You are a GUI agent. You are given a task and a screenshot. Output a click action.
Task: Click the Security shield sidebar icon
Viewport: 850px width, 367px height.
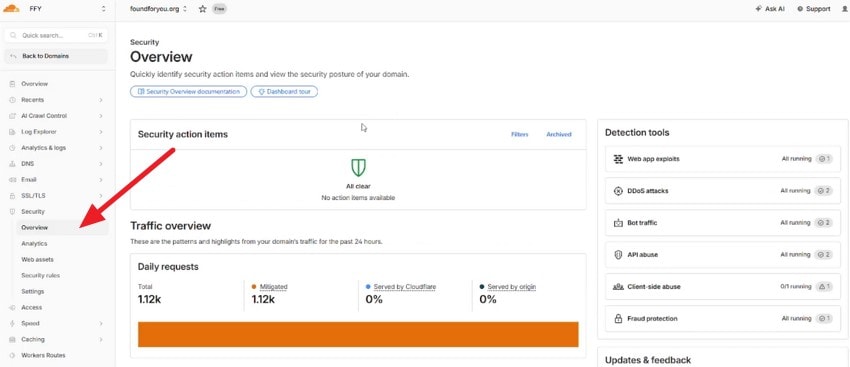(12, 211)
